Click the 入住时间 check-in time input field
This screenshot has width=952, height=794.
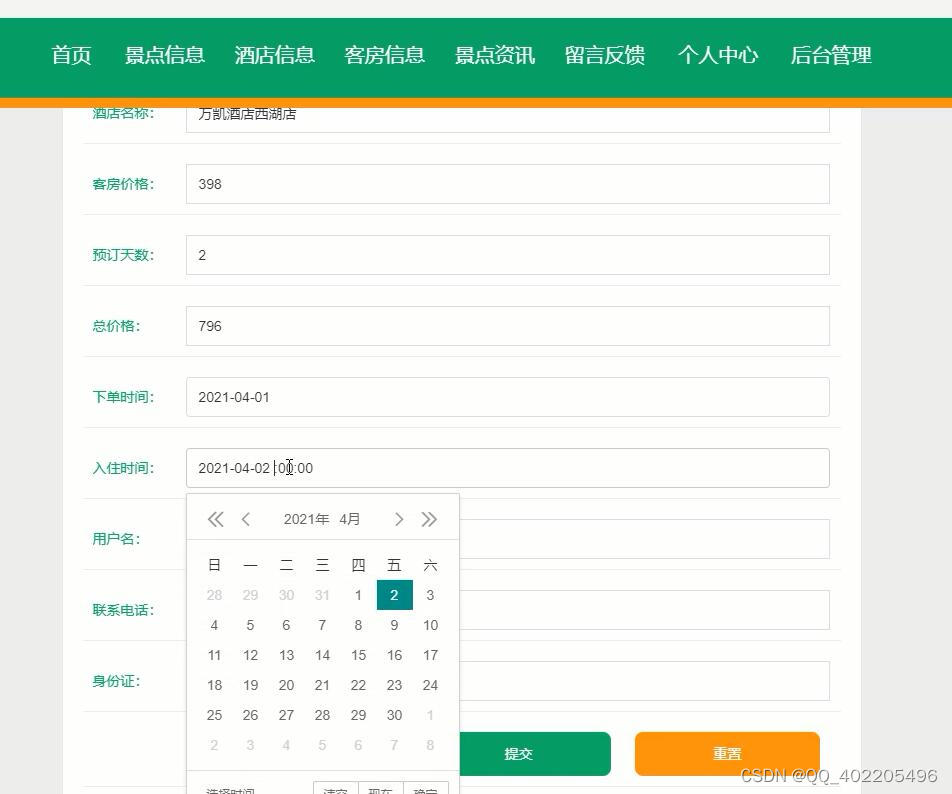[507, 467]
